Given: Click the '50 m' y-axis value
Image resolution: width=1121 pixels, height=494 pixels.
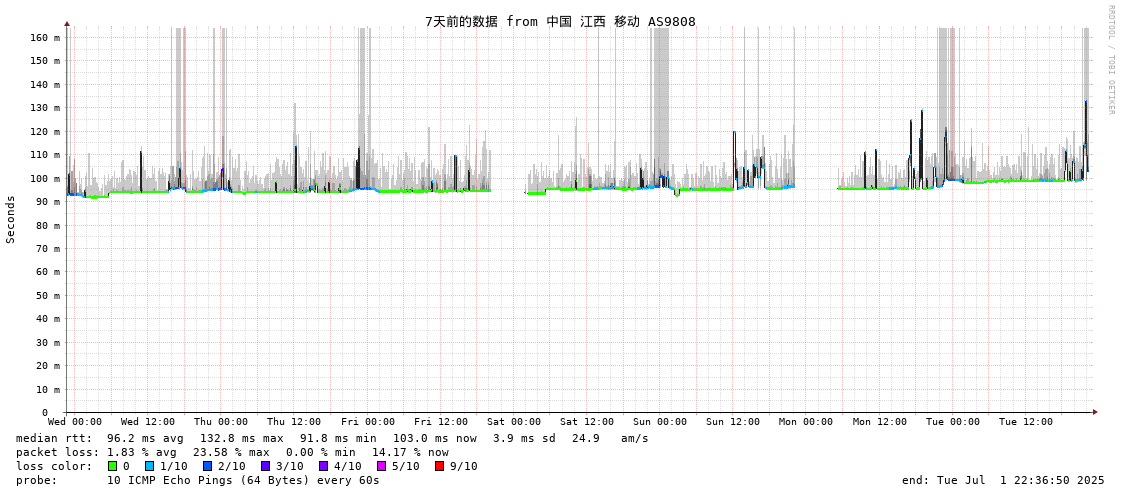Looking at the screenshot, I should 48,295.
